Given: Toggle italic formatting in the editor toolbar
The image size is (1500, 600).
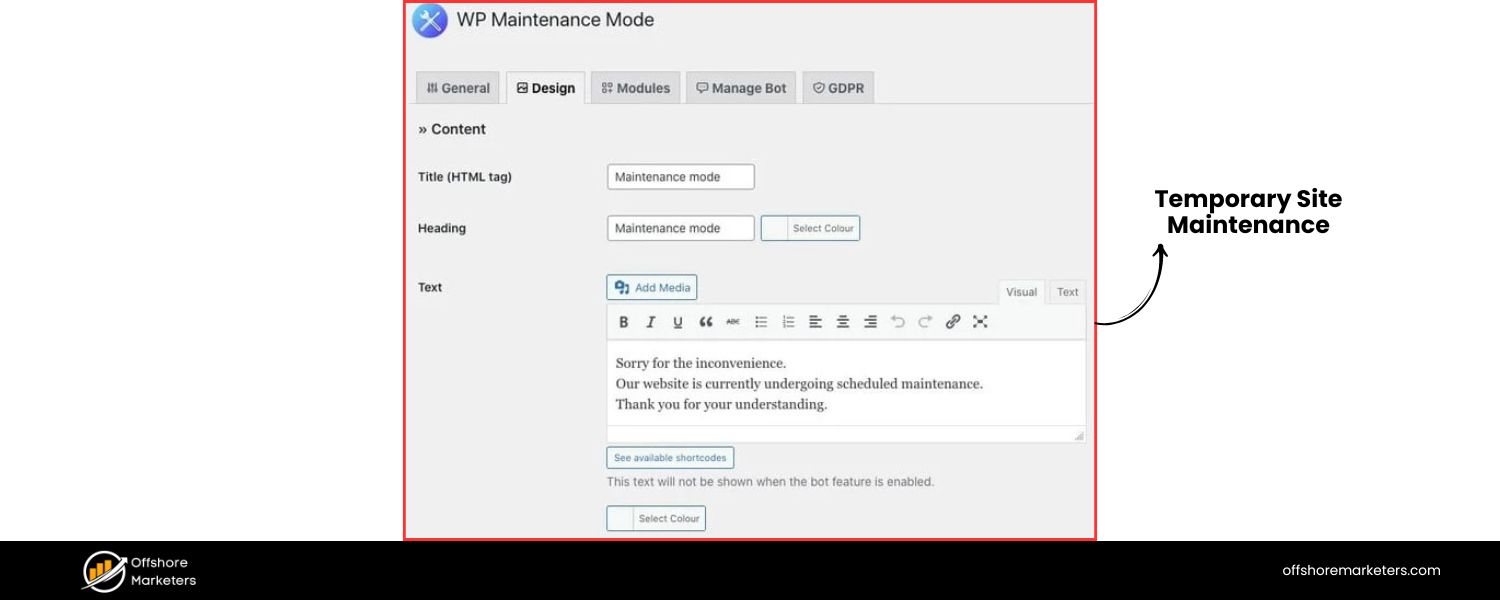Looking at the screenshot, I should pos(650,322).
